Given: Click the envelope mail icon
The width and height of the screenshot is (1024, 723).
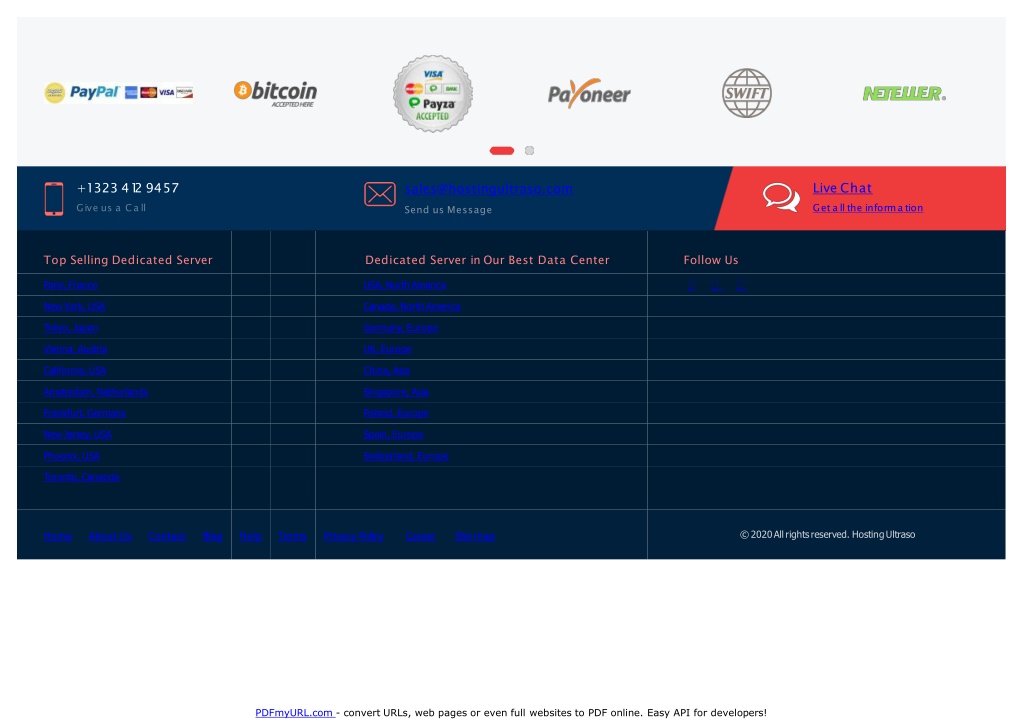Looking at the screenshot, I should click(379, 194).
